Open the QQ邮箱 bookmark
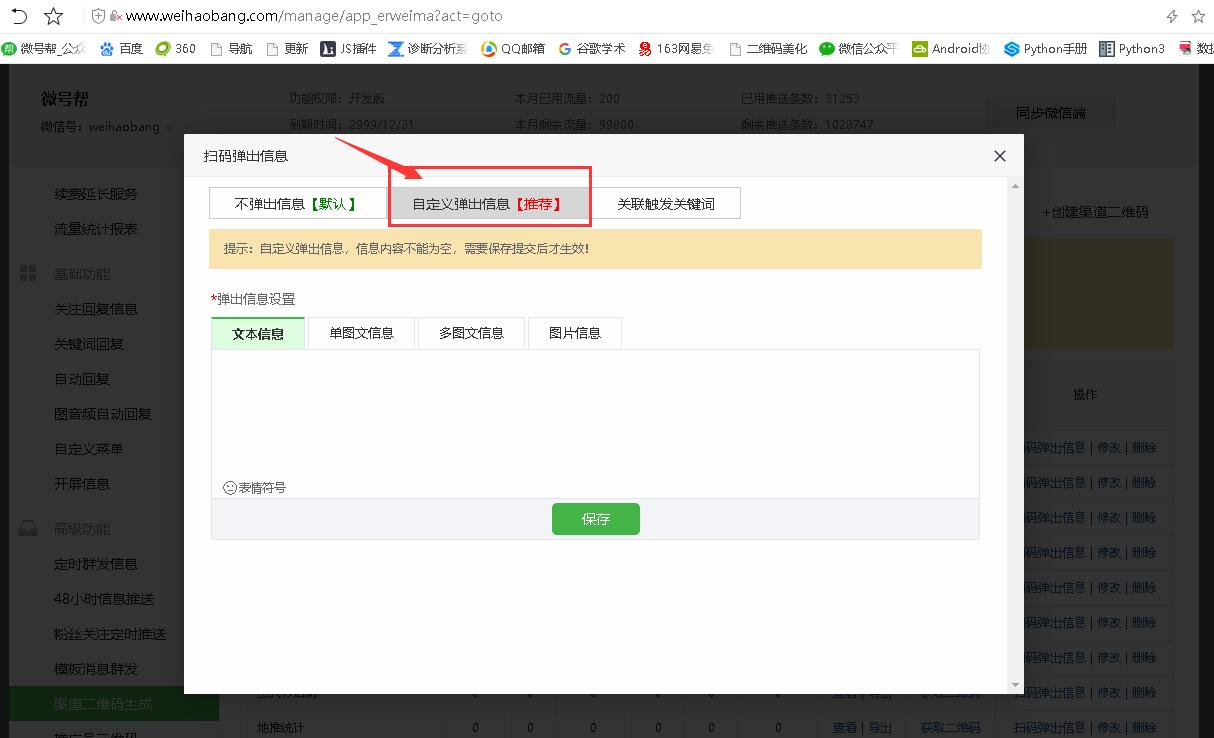Image resolution: width=1214 pixels, height=738 pixels. pyautogui.click(x=513, y=48)
